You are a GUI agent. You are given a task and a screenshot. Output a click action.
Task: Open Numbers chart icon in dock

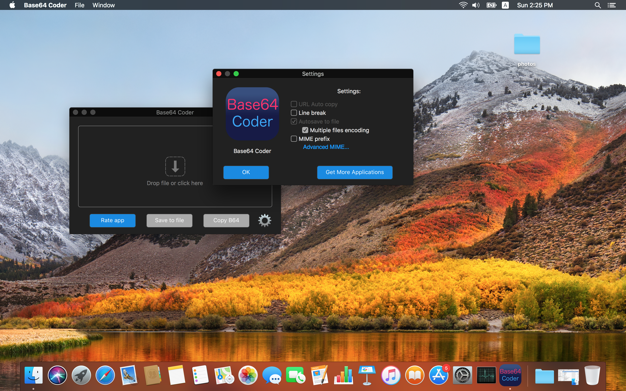pos(343,375)
